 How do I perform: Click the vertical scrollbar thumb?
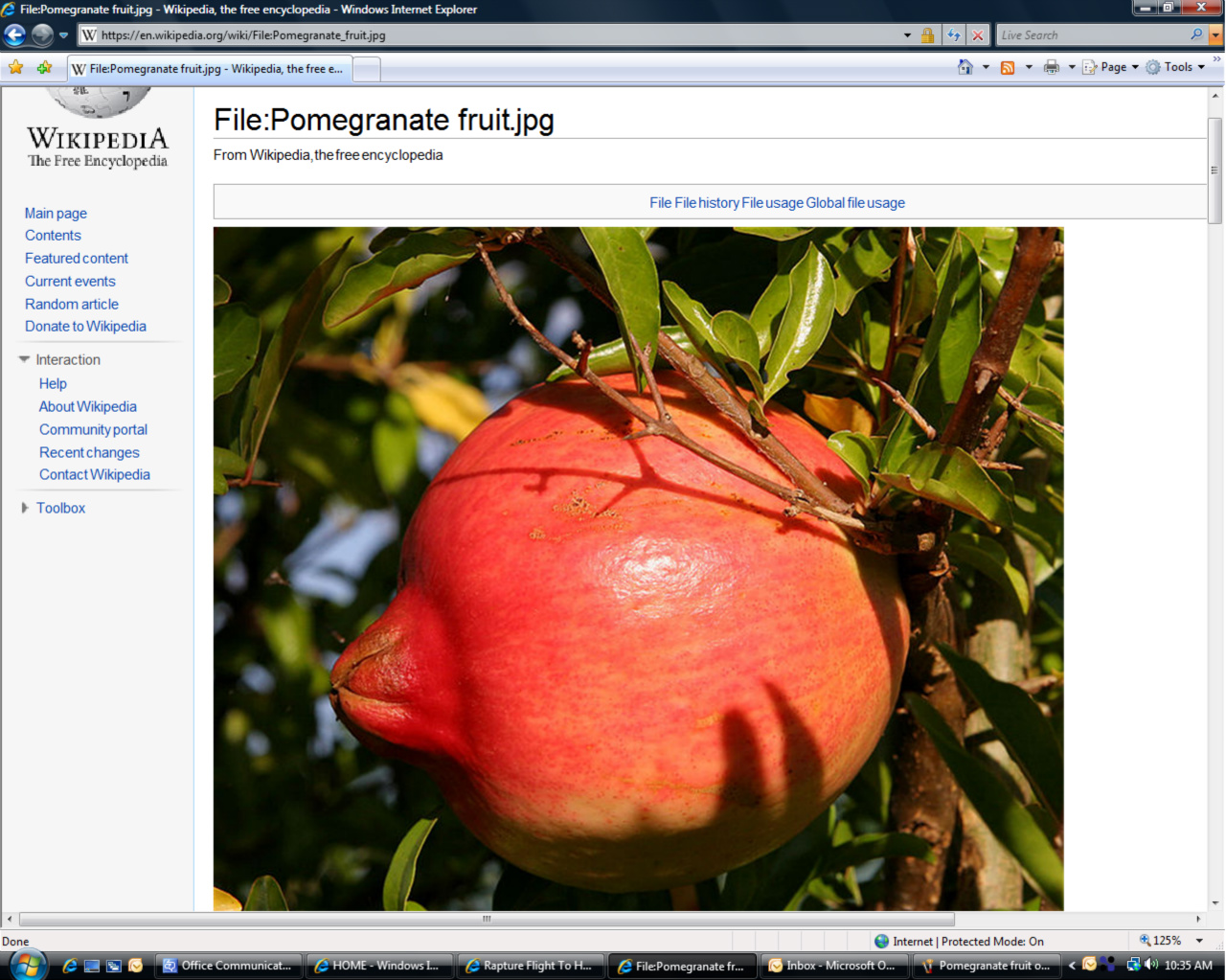(1215, 171)
